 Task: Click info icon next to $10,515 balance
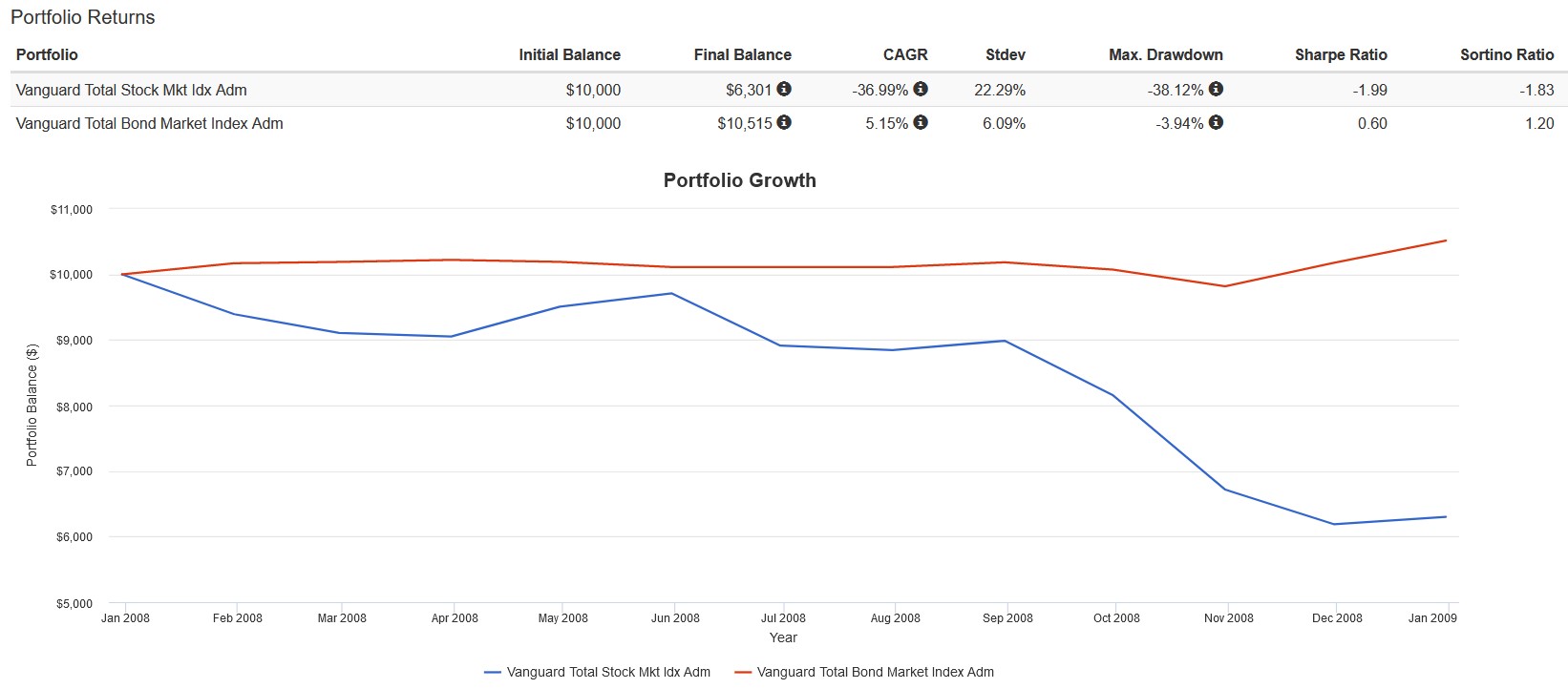click(784, 122)
